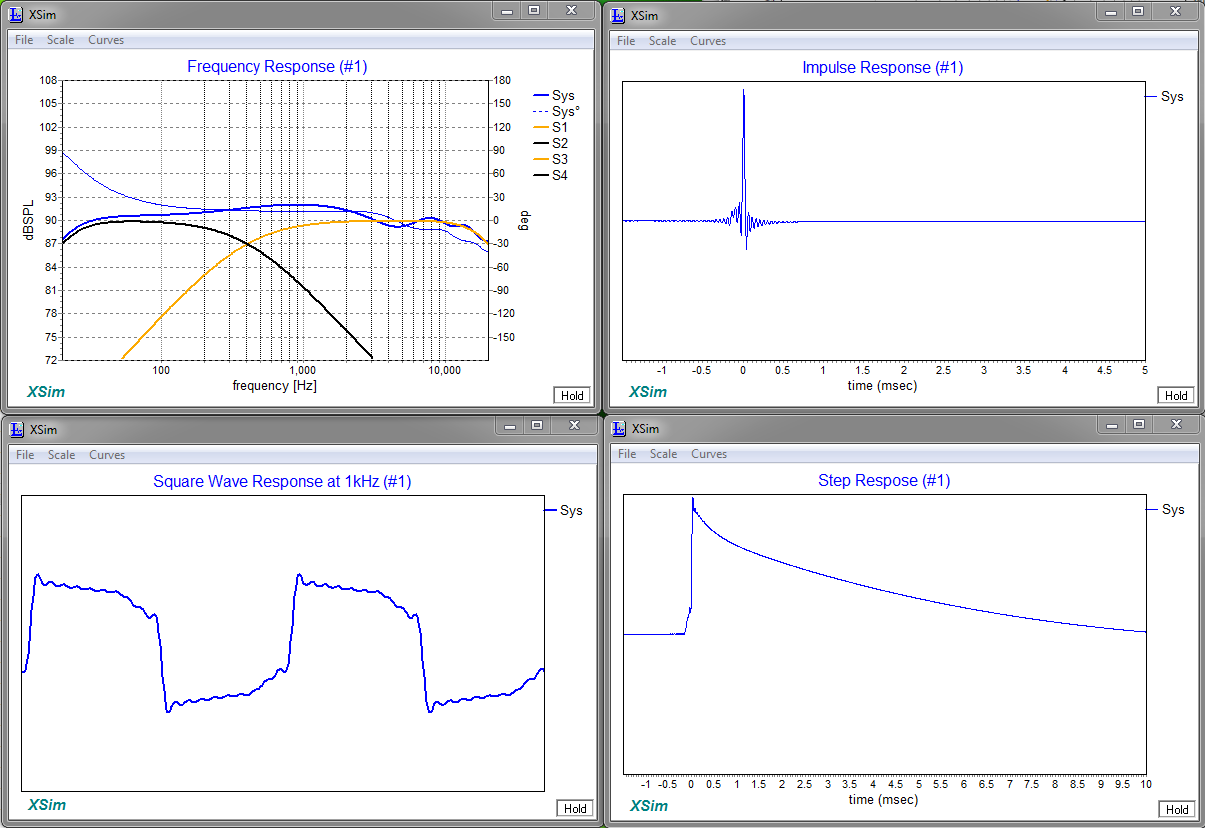The height and width of the screenshot is (828, 1205).
Task: Open Scale menu in Frequency Response window
Action: (60, 40)
